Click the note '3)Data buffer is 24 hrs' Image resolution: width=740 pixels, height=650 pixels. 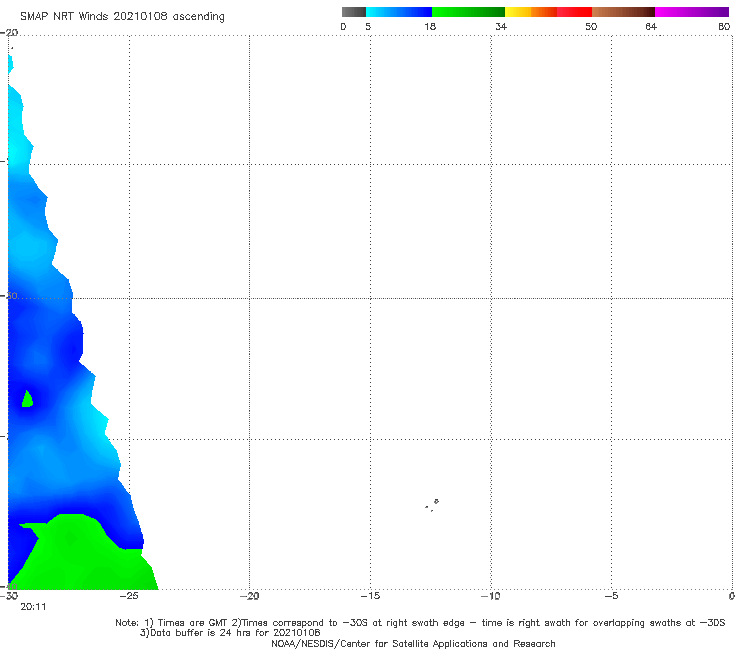click(230, 633)
